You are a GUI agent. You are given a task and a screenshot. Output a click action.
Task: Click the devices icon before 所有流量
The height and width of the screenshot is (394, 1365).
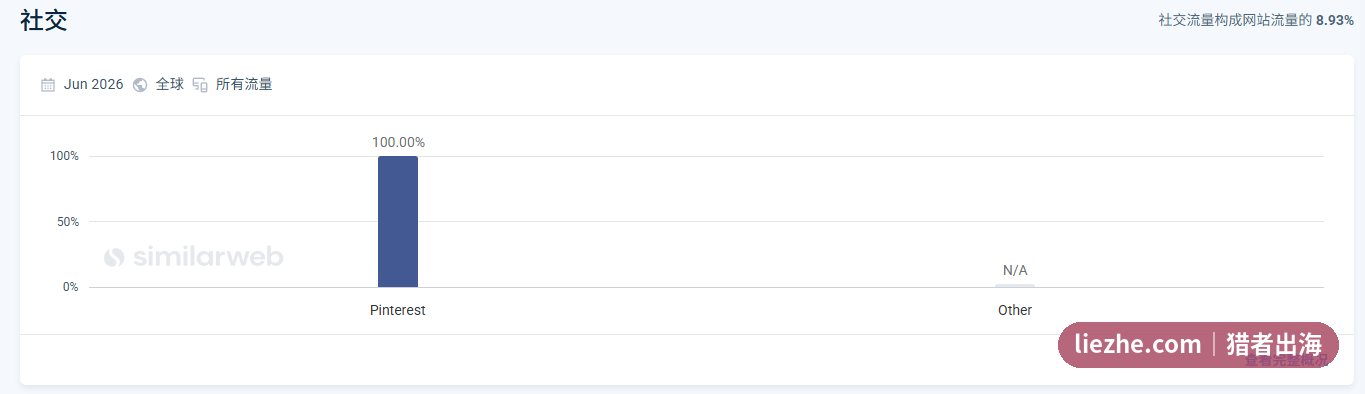point(200,85)
